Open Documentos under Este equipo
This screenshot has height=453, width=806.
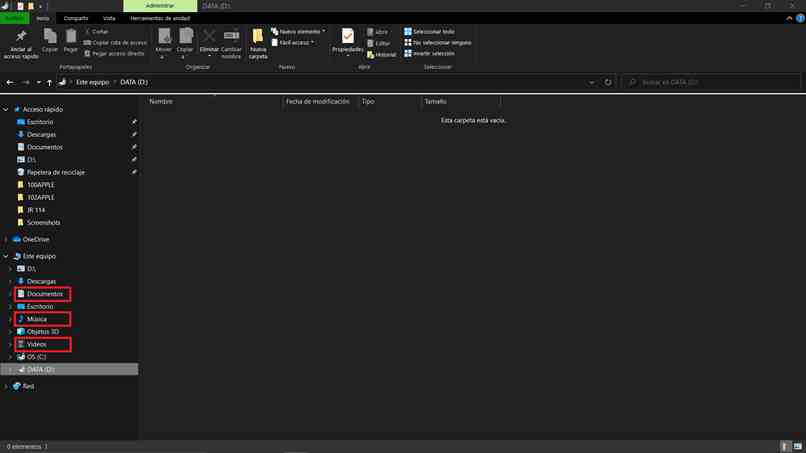45,294
